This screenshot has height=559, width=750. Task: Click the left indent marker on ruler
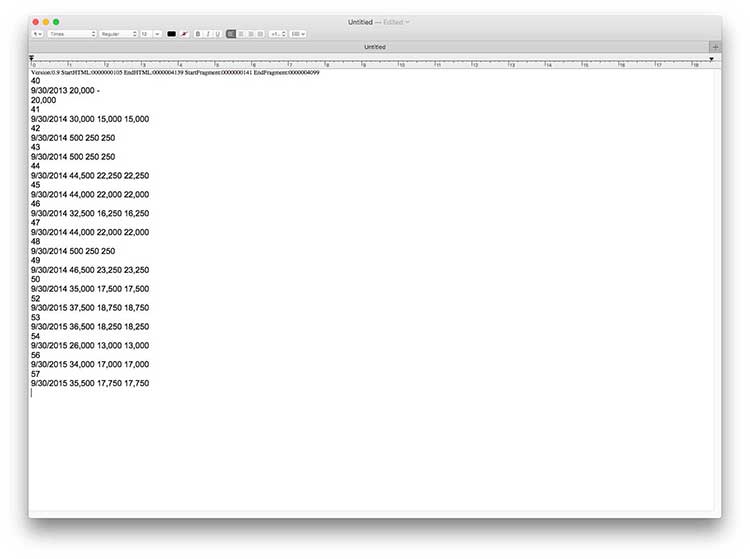click(x=32, y=59)
